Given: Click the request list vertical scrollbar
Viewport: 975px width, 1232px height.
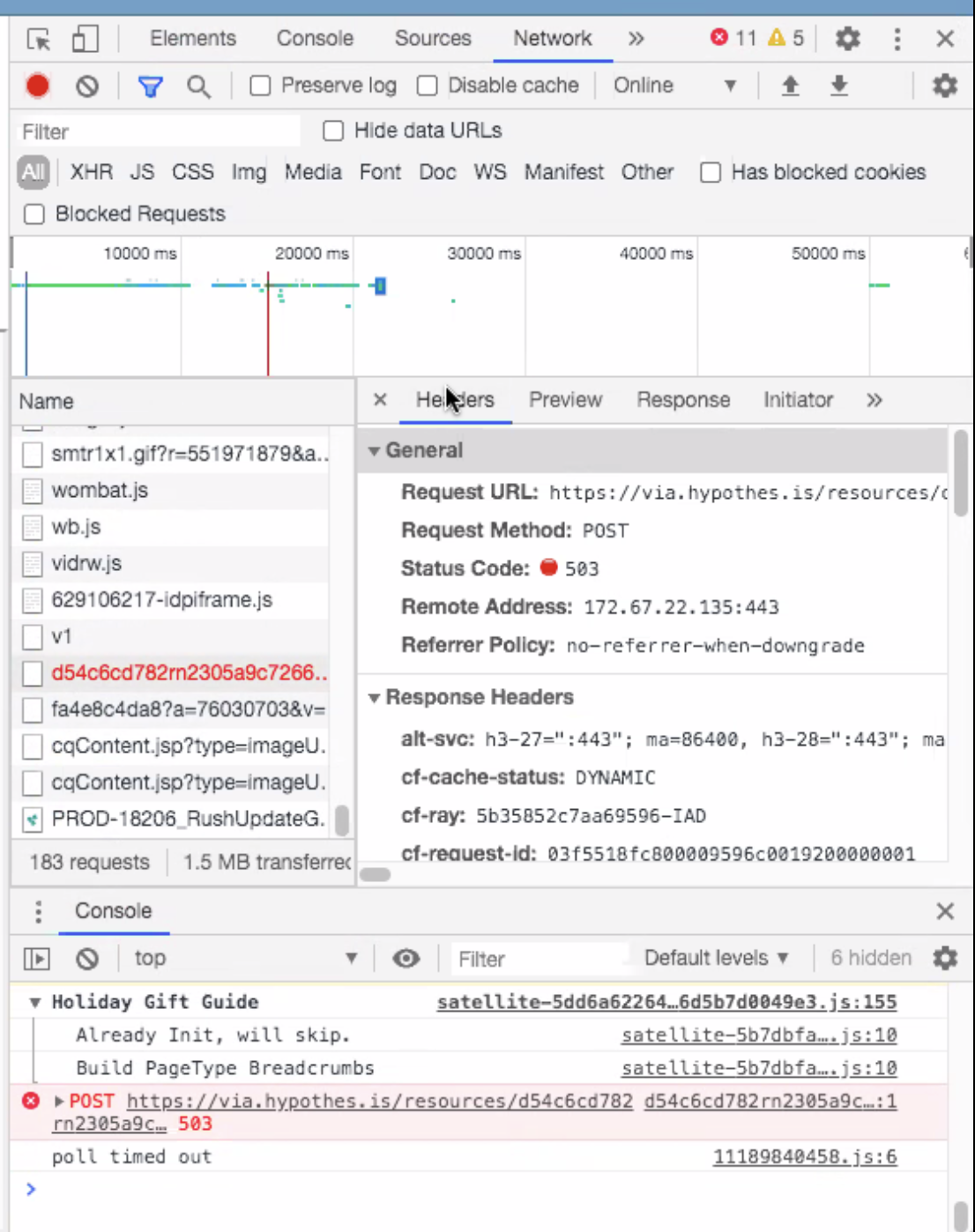Looking at the screenshot, I should pos(342,820).
